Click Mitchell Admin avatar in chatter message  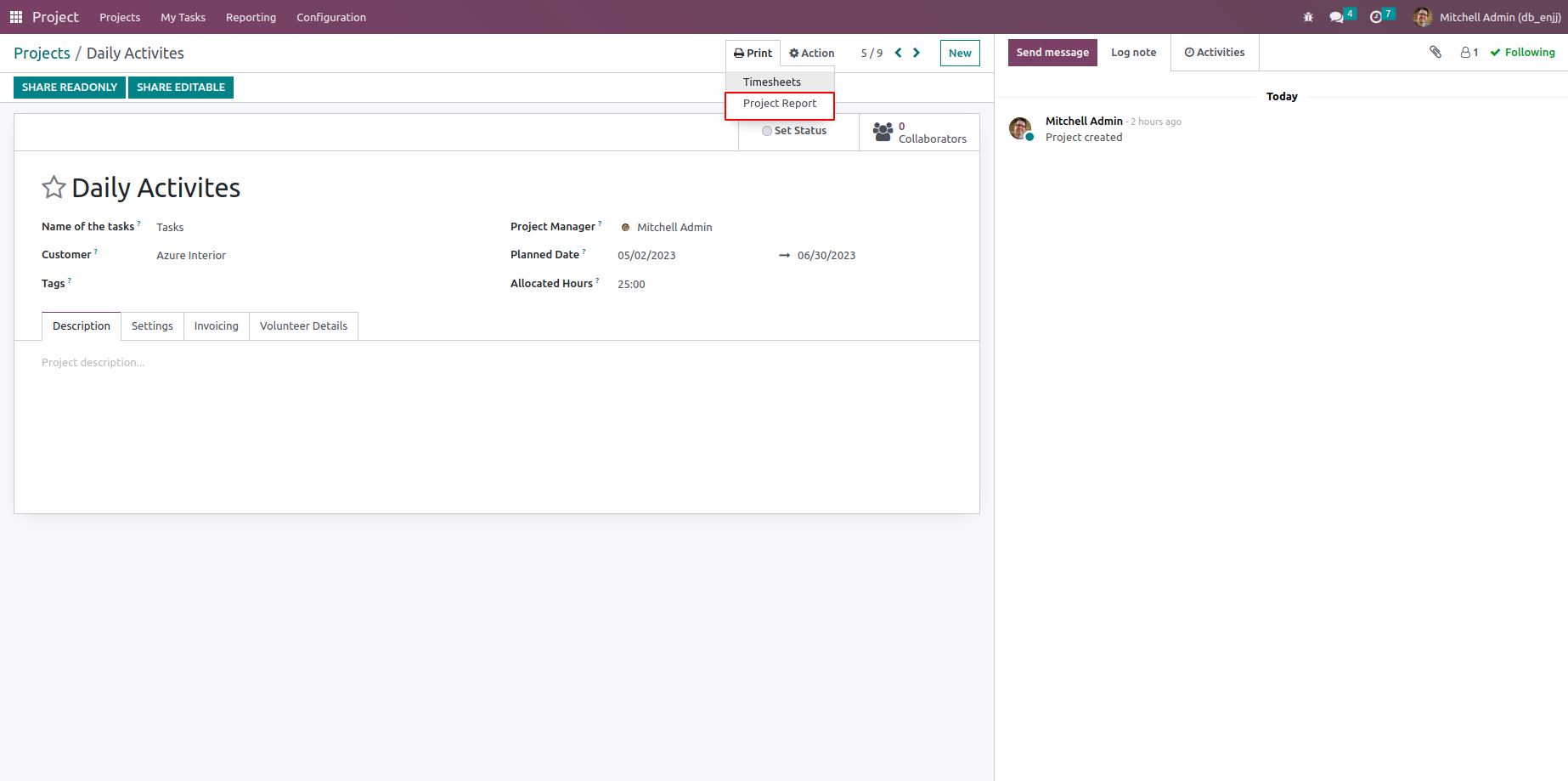tap(1020, 128)
